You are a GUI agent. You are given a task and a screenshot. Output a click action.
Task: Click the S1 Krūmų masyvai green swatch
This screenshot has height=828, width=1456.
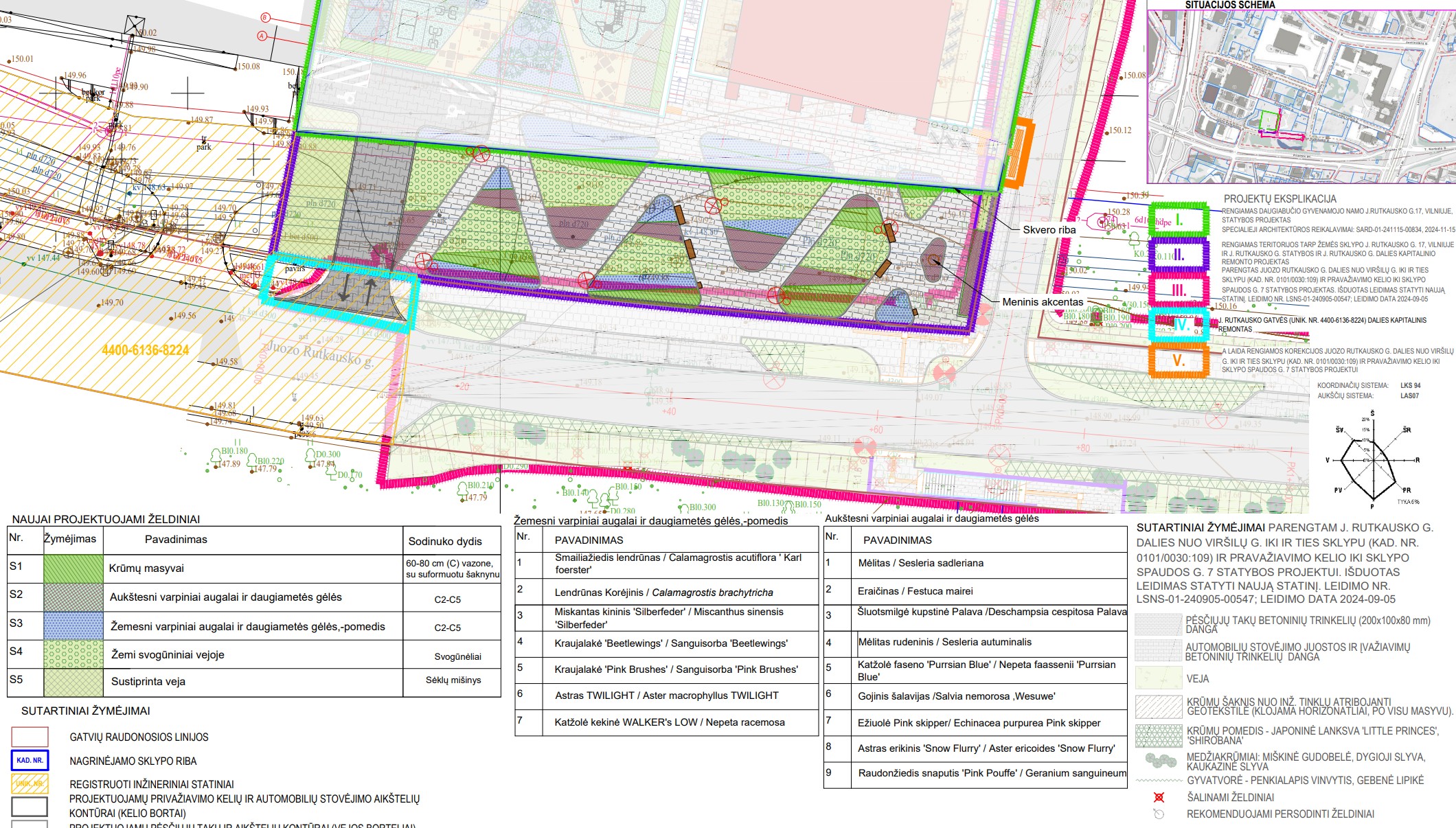click(x=73, y=568)
